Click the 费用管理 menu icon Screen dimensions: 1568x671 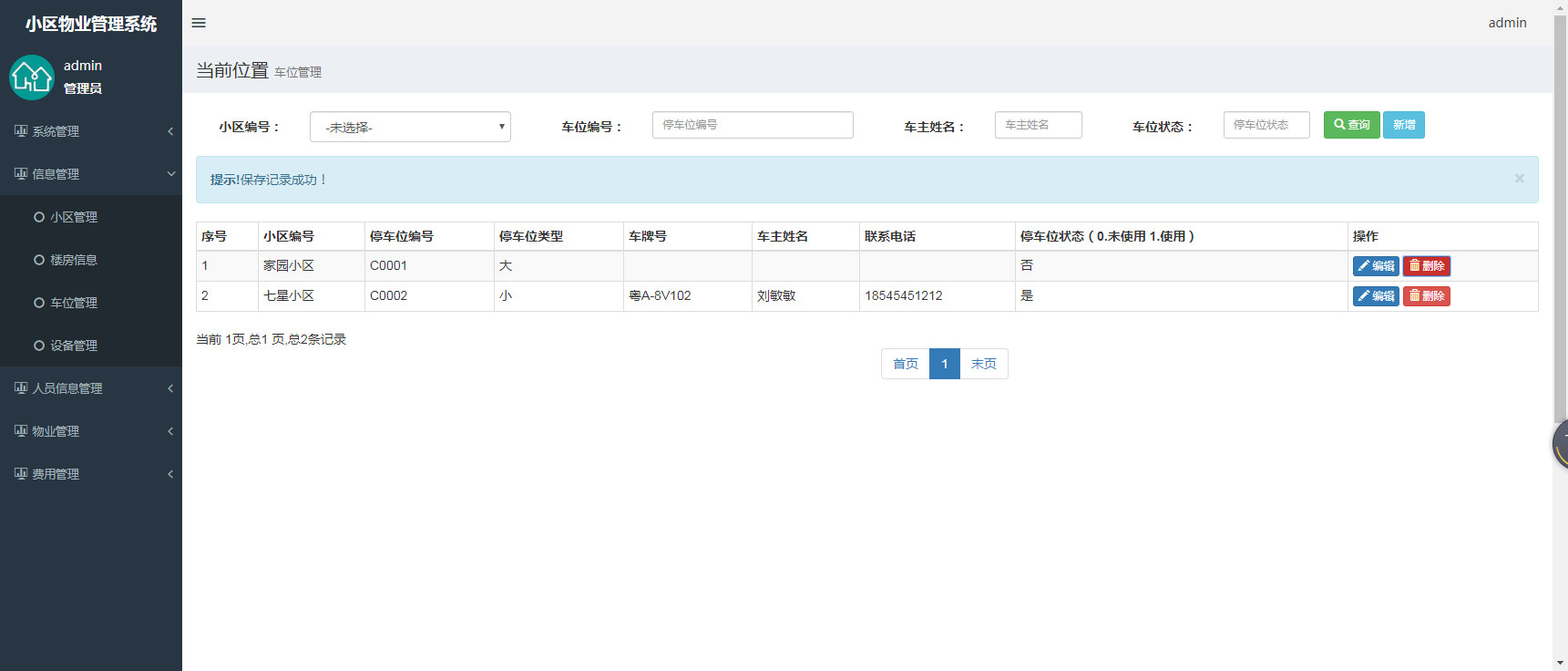coord(21,473)
